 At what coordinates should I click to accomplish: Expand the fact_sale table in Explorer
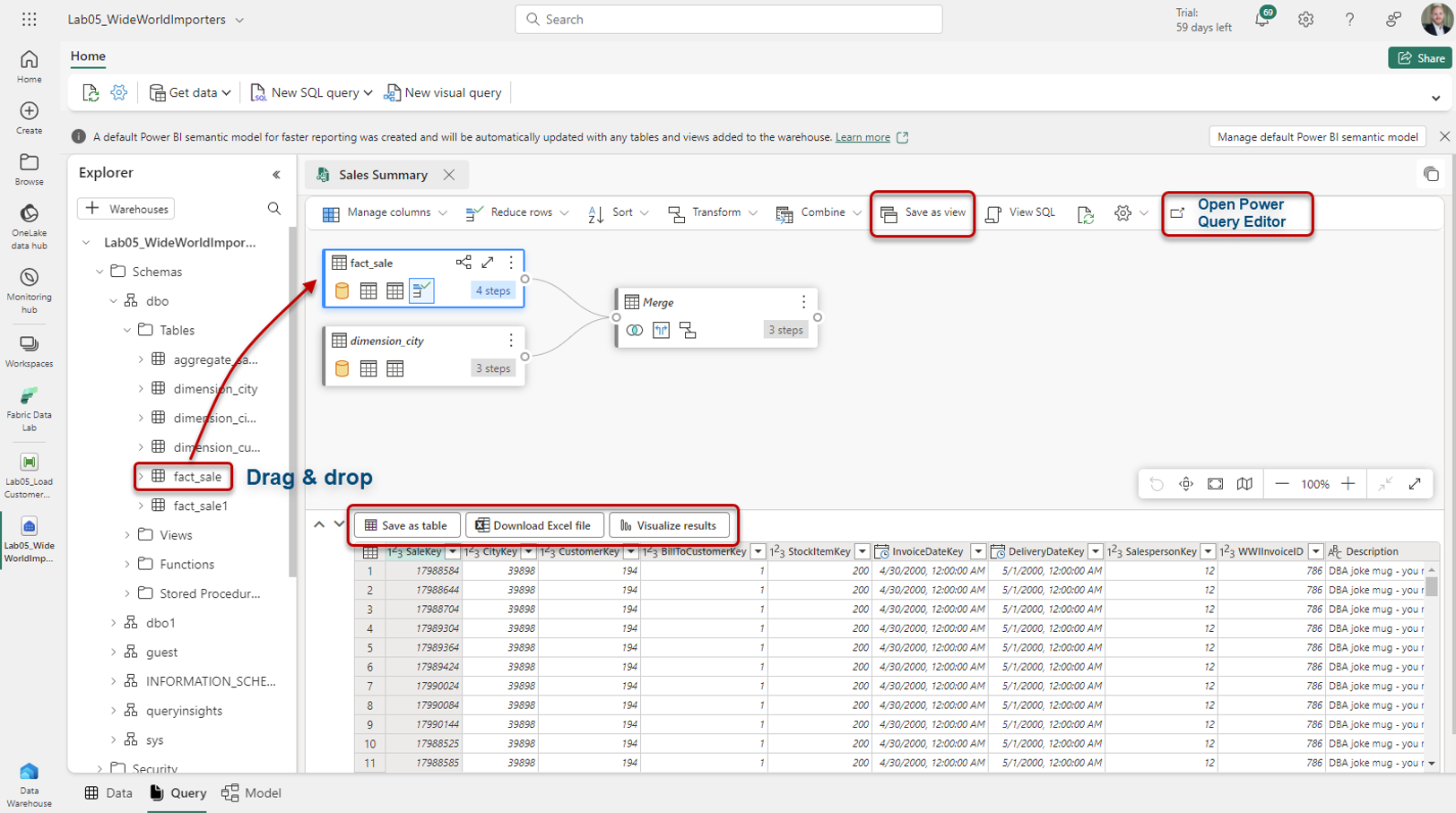click(x=141, y=477)
